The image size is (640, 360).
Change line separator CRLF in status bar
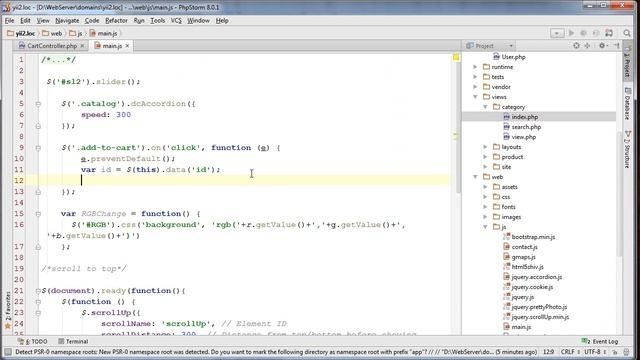(570, 352)
